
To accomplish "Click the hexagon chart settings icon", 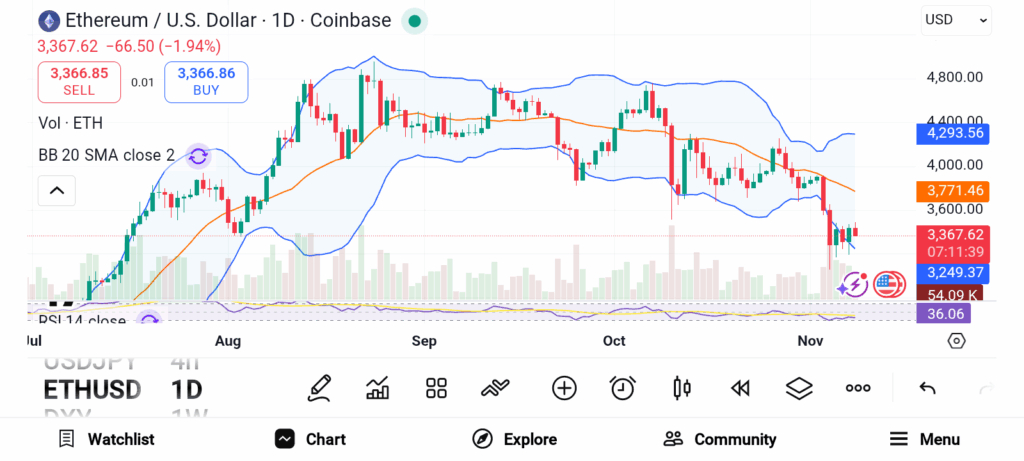I will (x=957, y=341).
